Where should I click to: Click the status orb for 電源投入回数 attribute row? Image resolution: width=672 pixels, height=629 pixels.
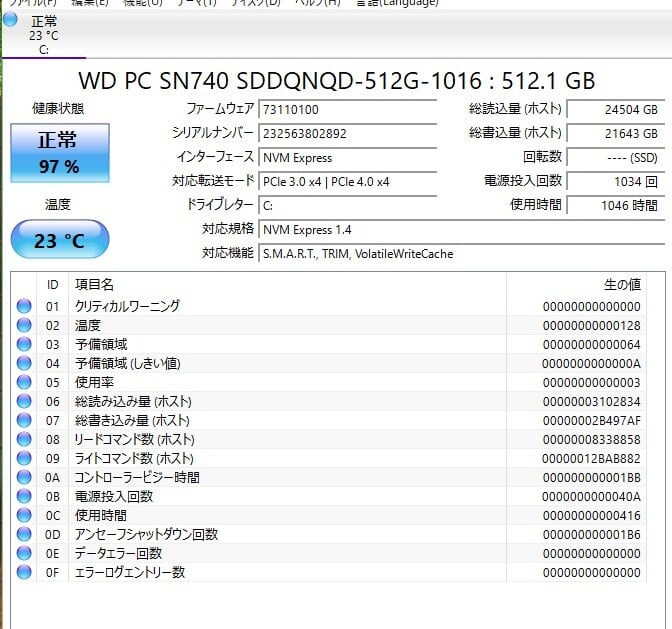coord(24,496)
